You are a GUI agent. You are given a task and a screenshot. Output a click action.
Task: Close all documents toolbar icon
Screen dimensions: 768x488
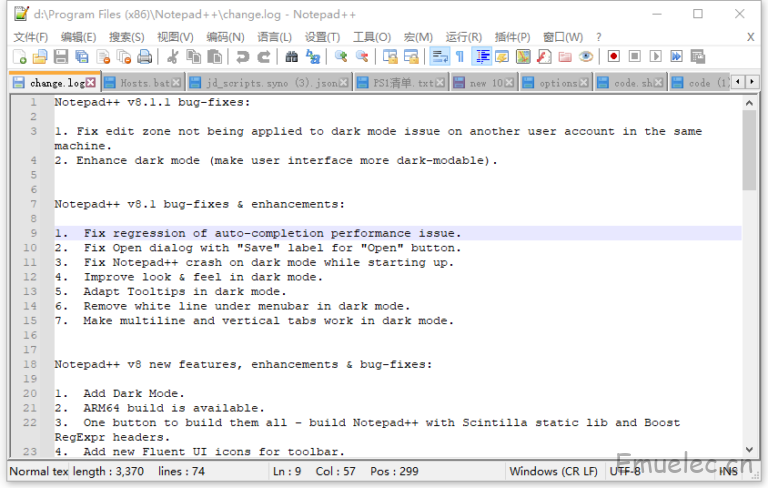124,57
